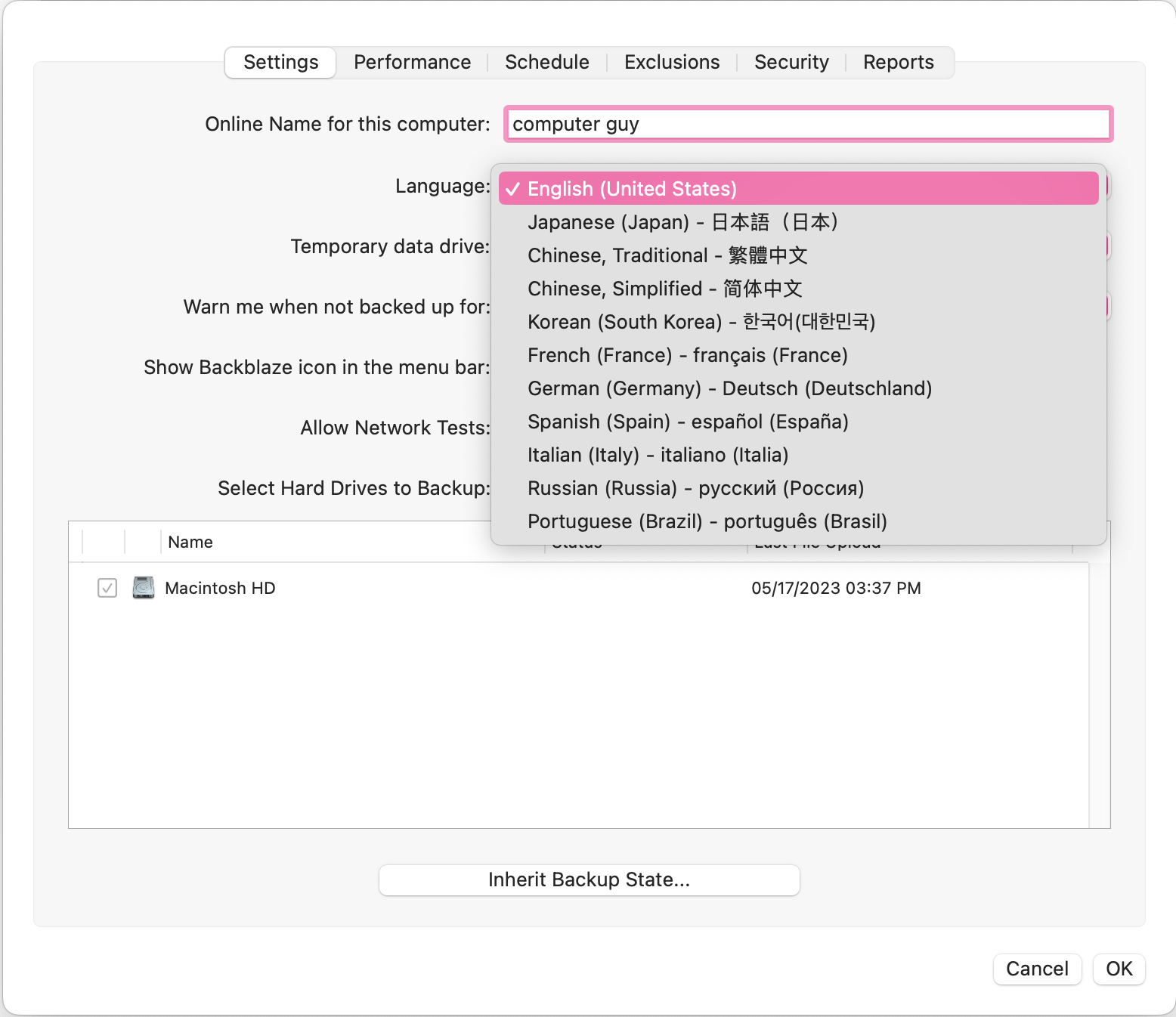1176x1017 pixels.
Task: Click the Macintosh HD drive icon
Action: (x=144, y=587)
